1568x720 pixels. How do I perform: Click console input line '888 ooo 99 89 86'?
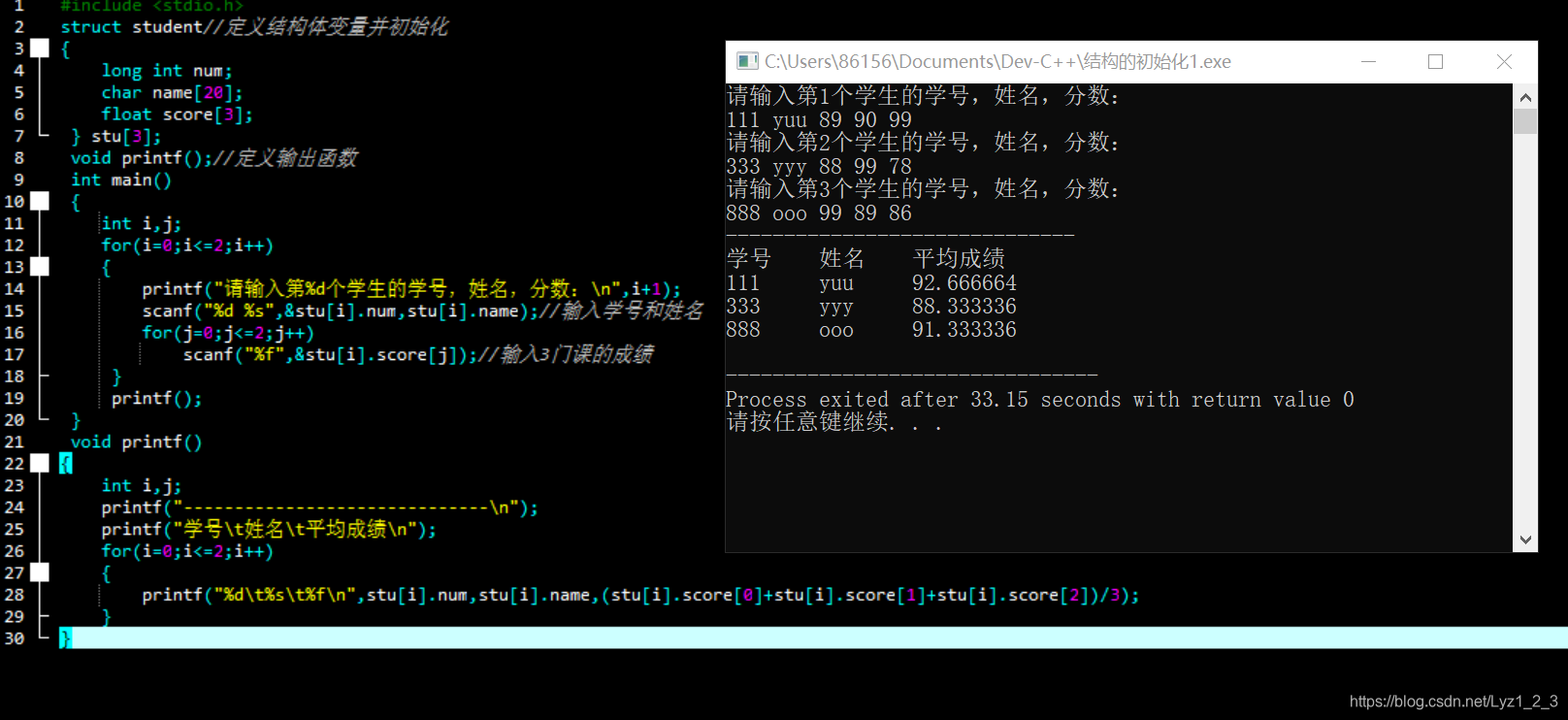pos(819,213)
